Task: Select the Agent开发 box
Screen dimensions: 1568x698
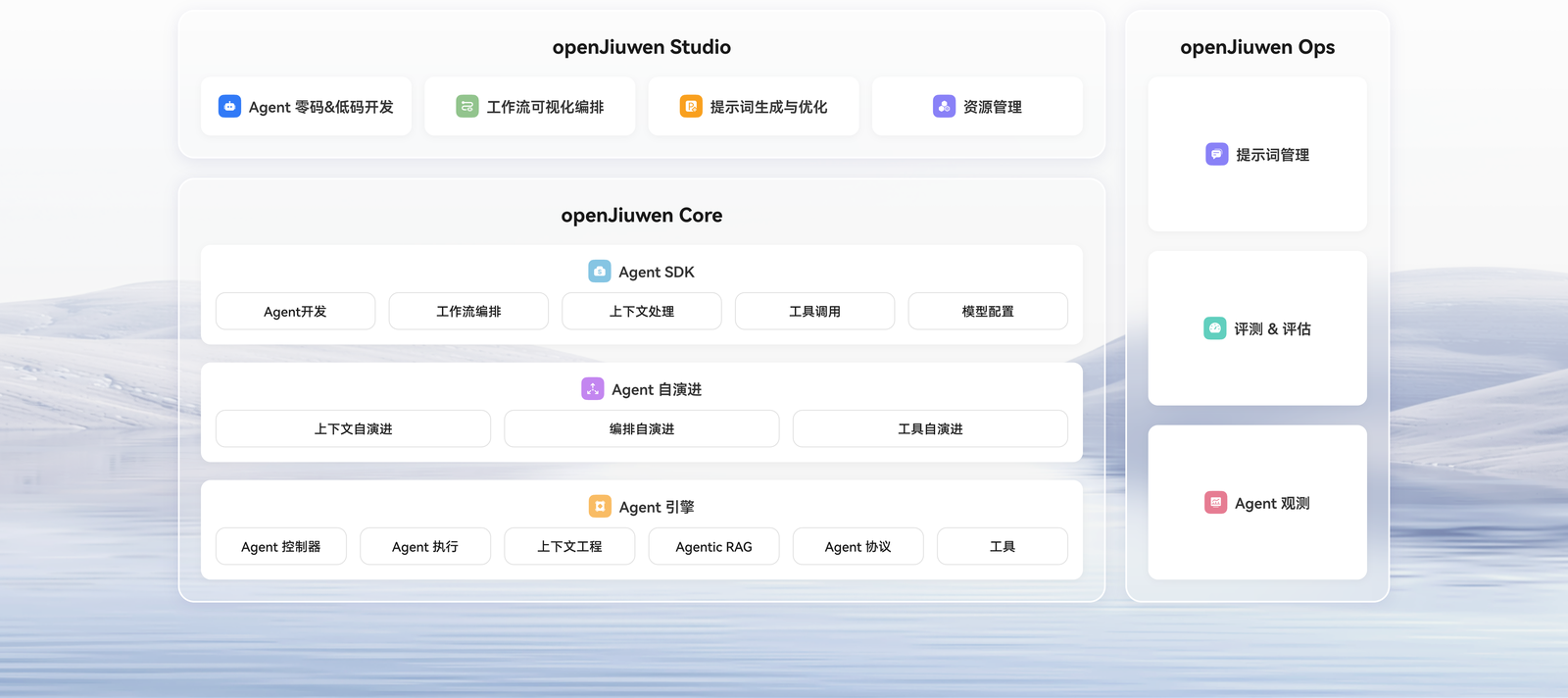Action: [295, 311]
